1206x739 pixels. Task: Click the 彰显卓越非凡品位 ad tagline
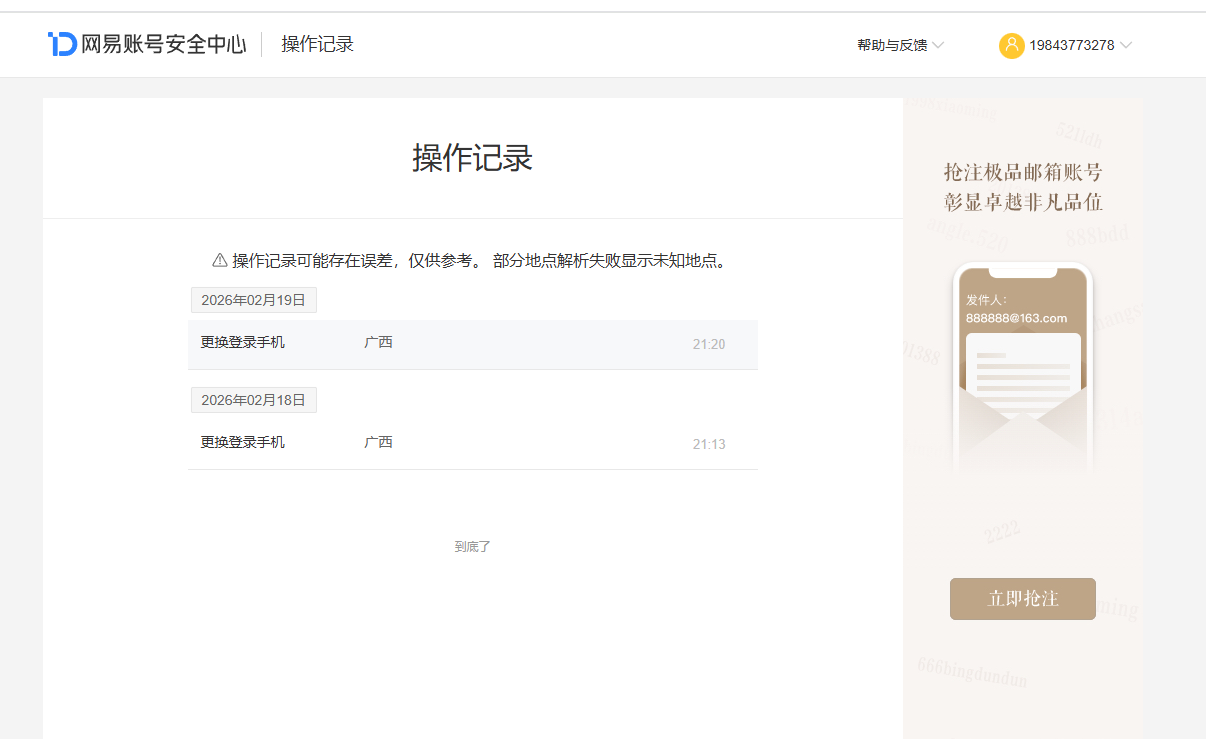pos(1023,202)
